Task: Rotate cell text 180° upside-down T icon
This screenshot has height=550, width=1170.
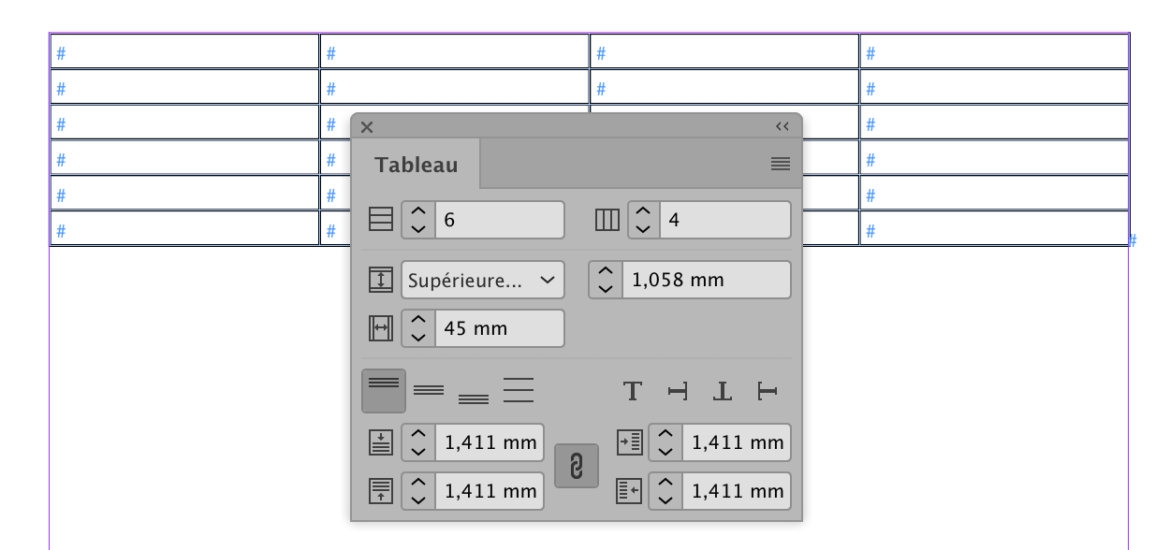Action: tap(722, 390)
